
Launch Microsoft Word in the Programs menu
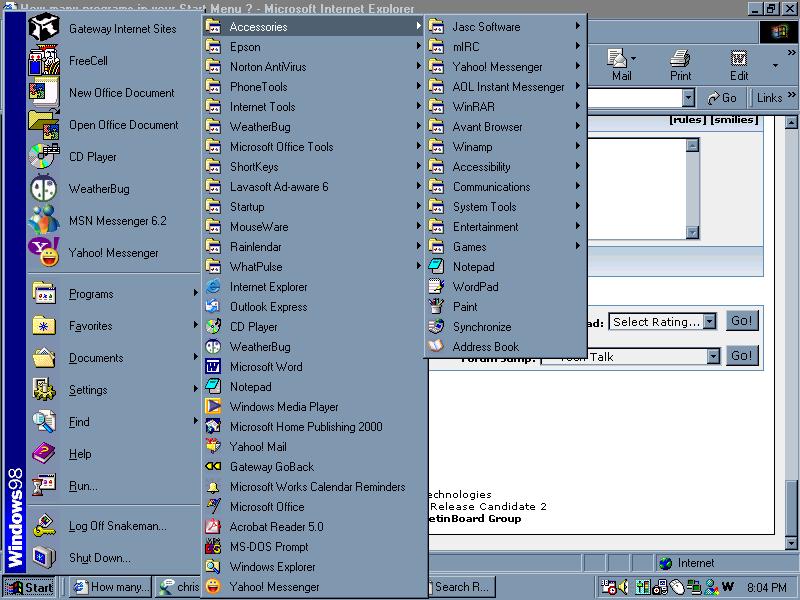[314, 367]
